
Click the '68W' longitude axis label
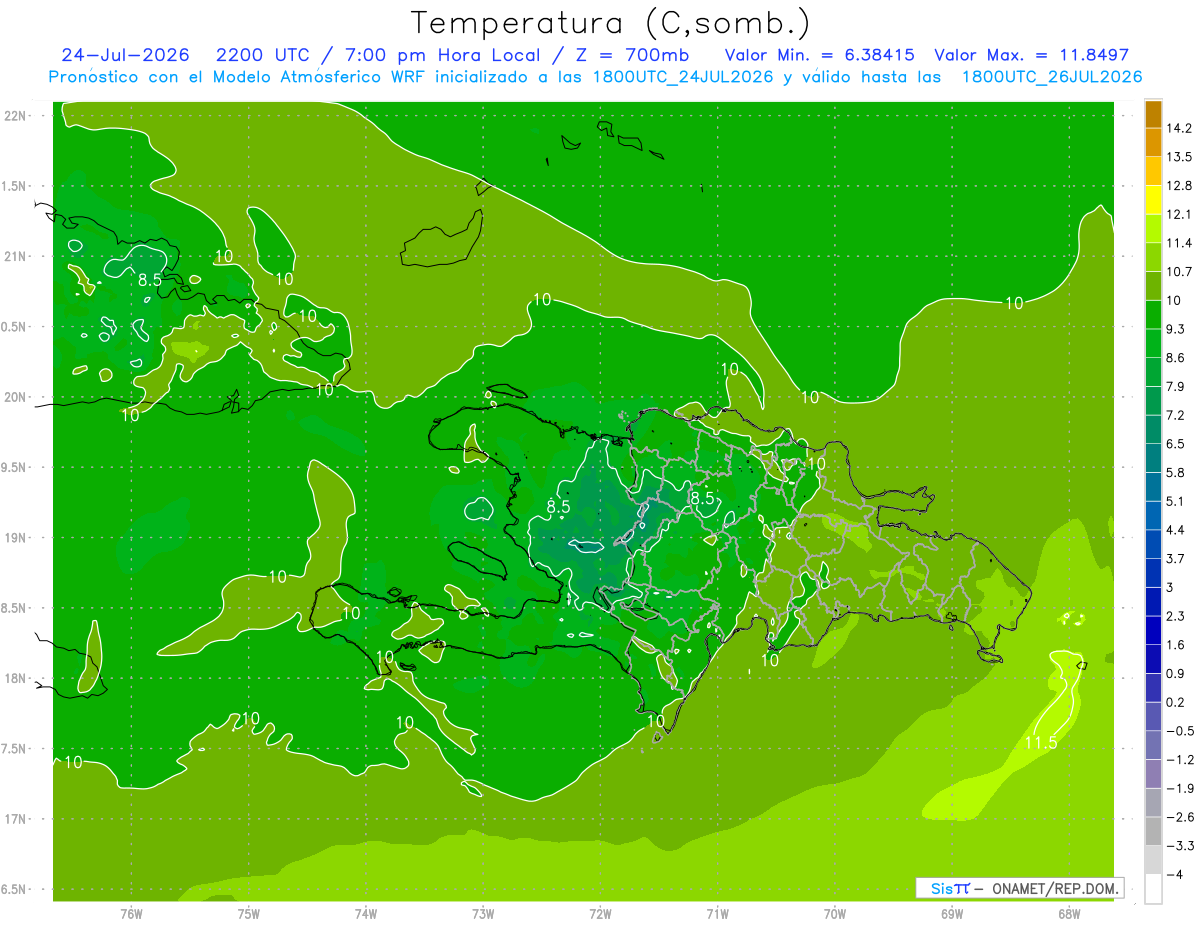click(1068, 914)
